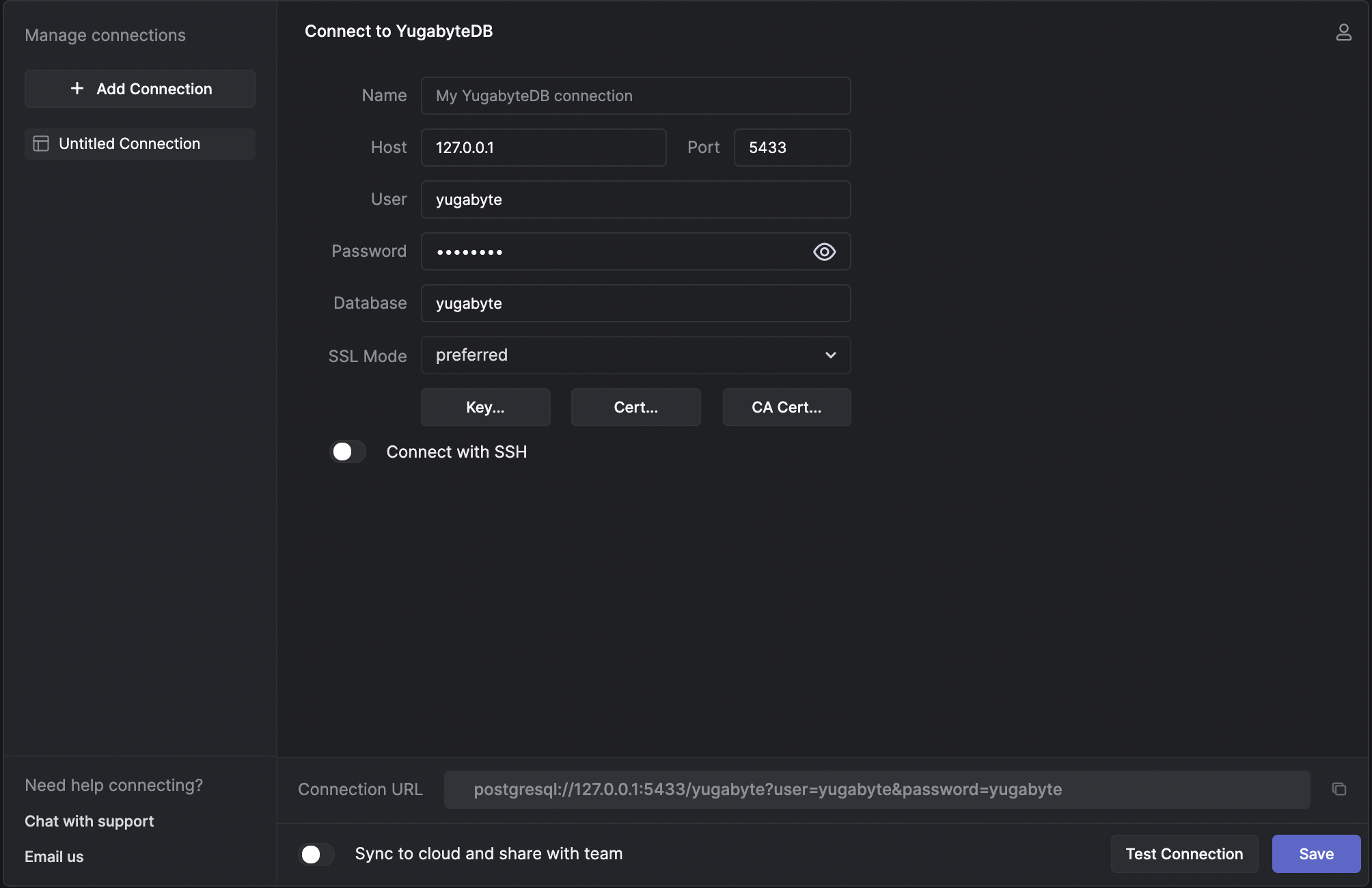Turn on Sync to cloud and share with team
Screen dimensions: 1372x888
click(316, 854)
